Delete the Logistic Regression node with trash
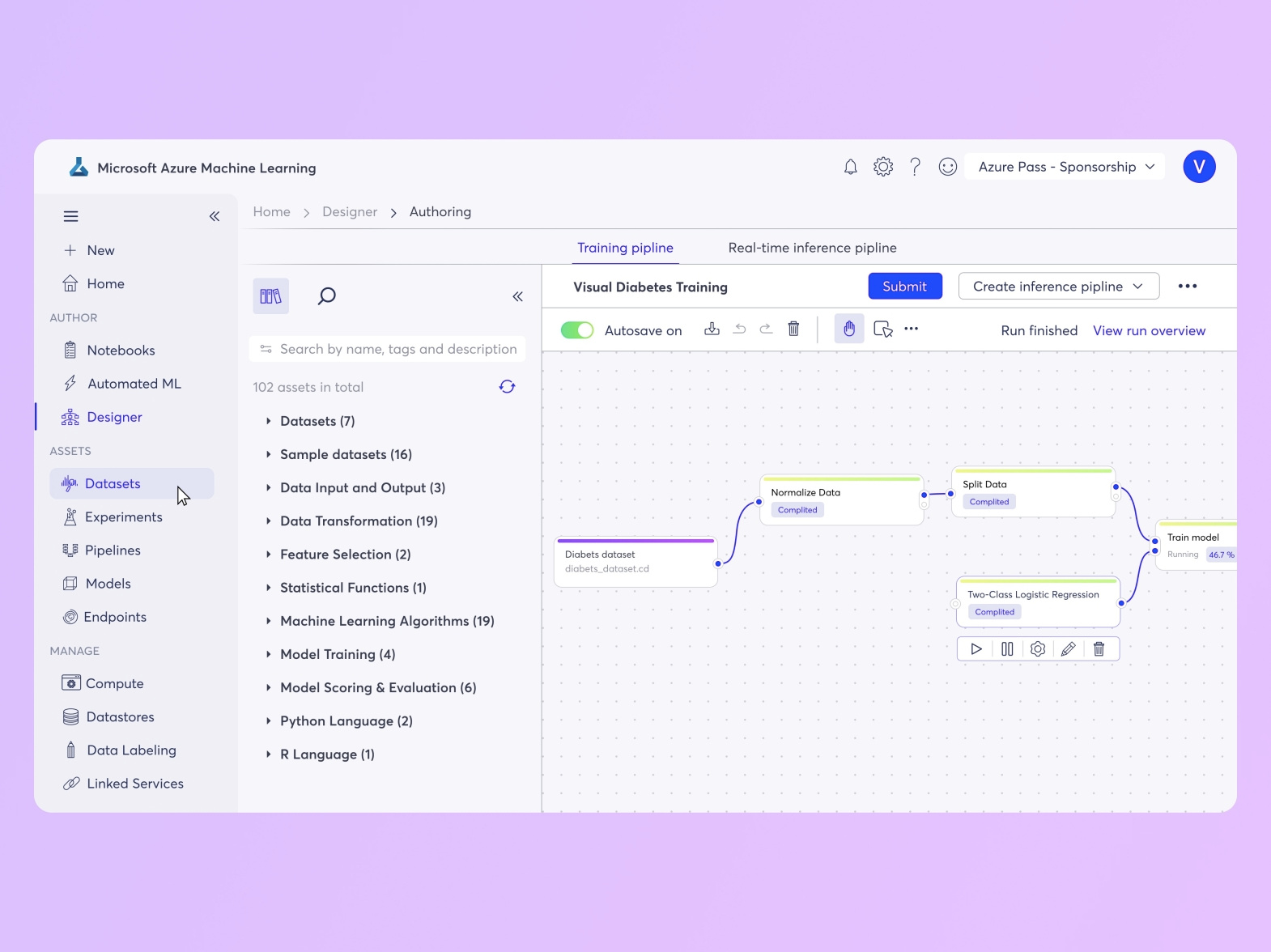 (1099, 649)
